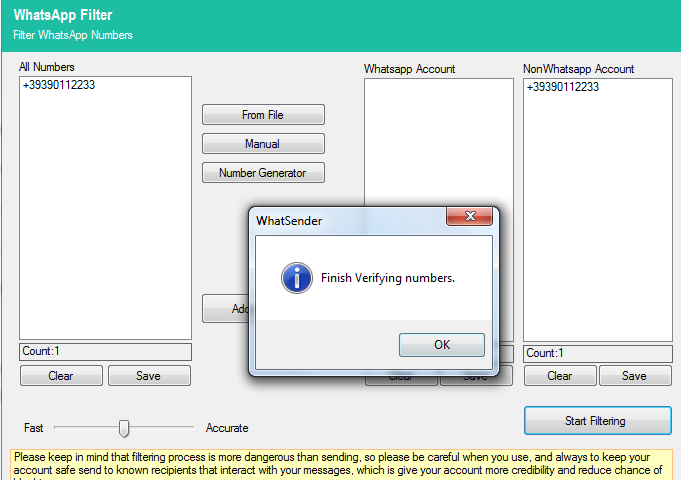Open Manual number entry
Screen dimensions: 681x480
263,144
